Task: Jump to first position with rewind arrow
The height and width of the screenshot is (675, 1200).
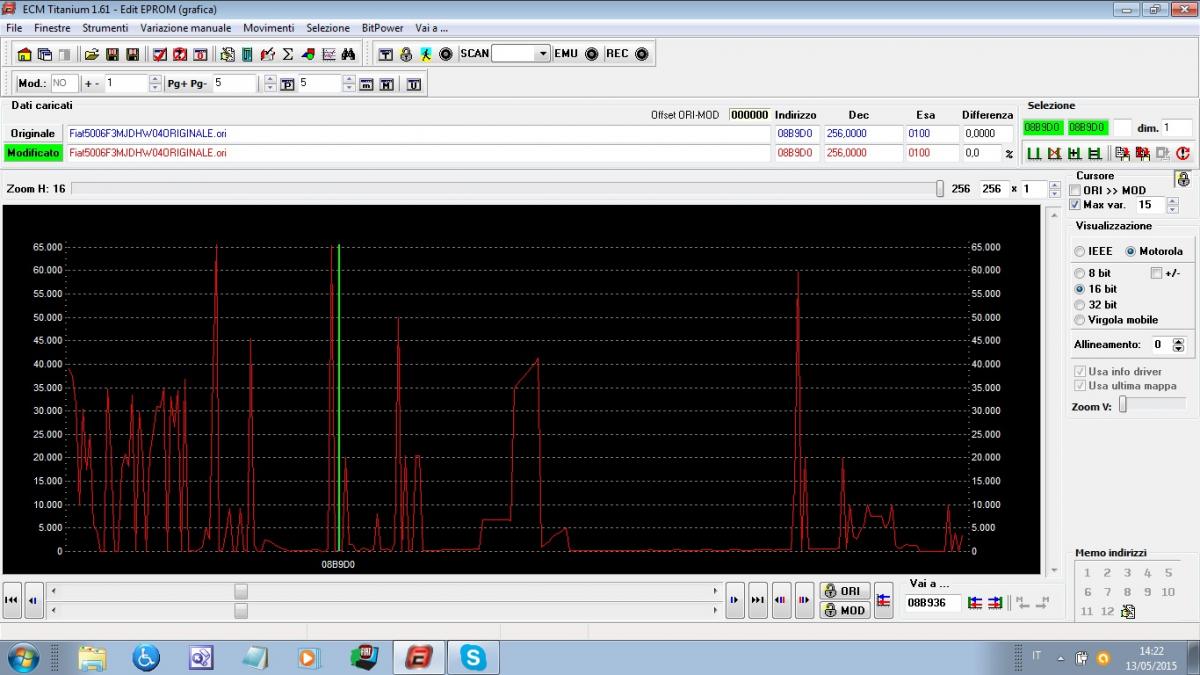Action: click(x=12, y=601)
